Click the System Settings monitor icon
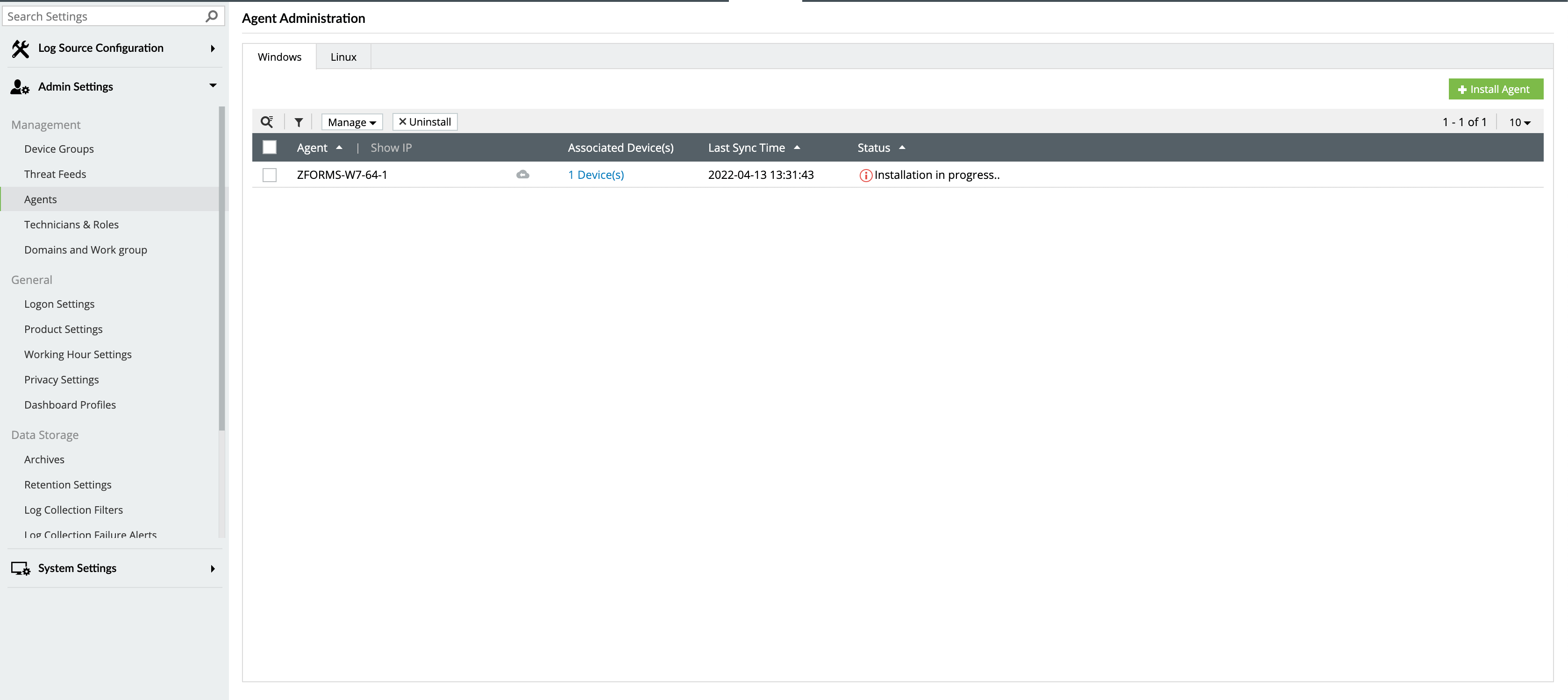Image resolution: width=1568 pixels, height=700 pixels. point(20,568)
